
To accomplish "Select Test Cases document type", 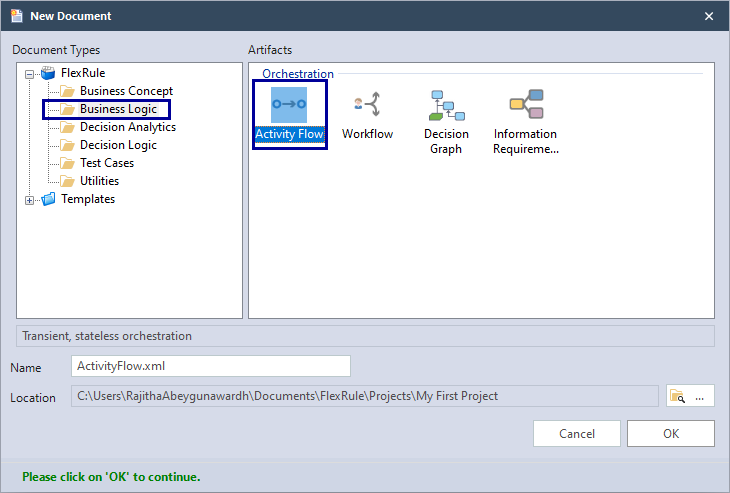I will point(107,163).
